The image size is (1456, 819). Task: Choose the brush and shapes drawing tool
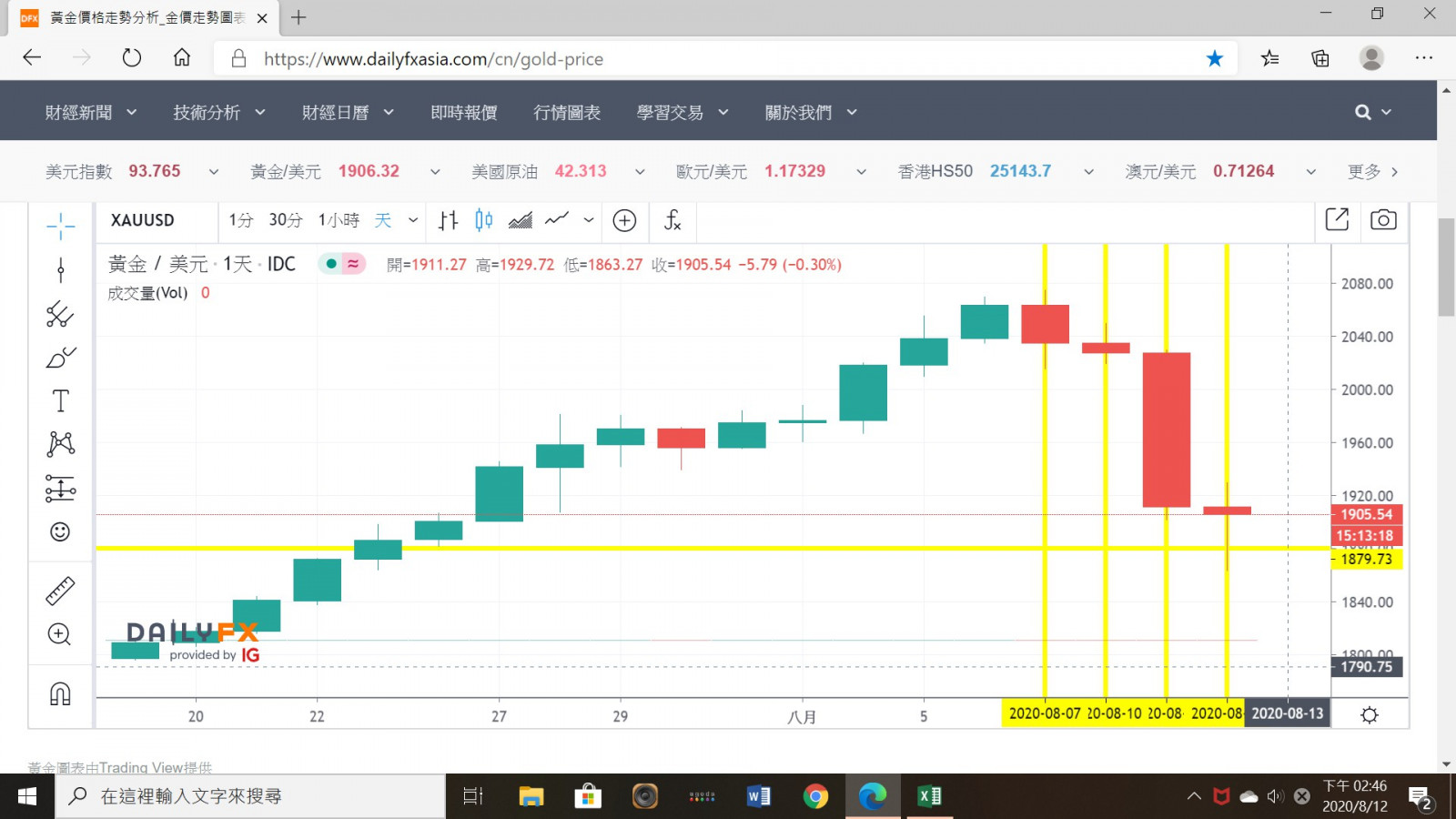coord(60,358)
